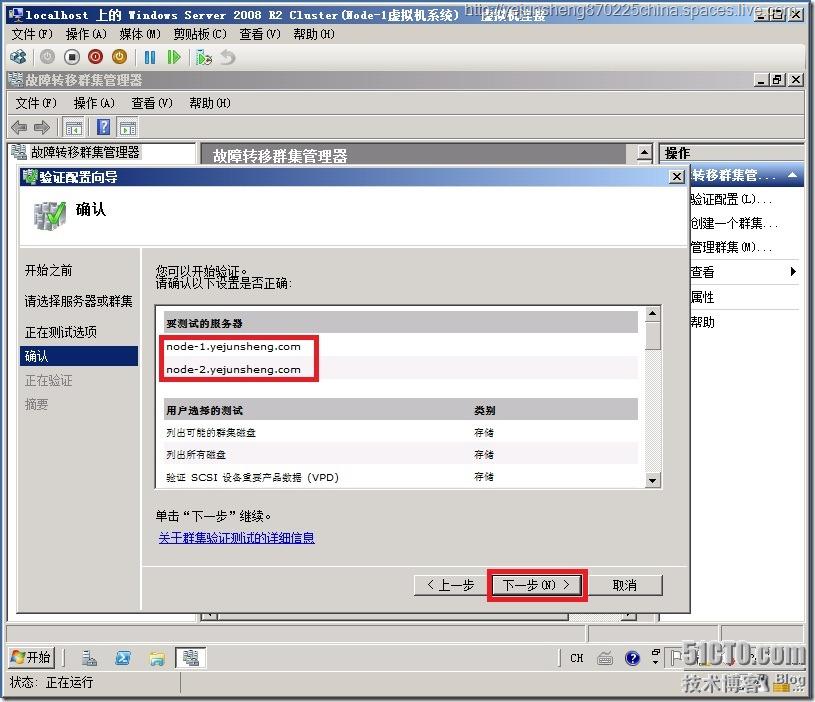This screenshot has width=815, height=702.
Task: Open 查看(V) menu of the VM connection window
Action: pos(260,34)
